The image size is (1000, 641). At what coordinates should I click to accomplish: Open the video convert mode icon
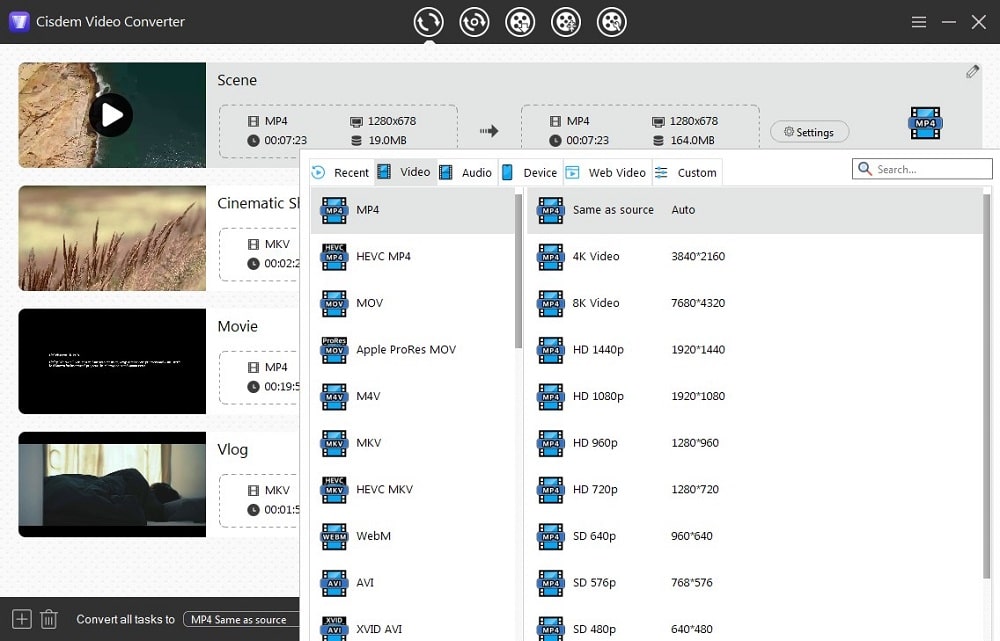pos(429,21)
